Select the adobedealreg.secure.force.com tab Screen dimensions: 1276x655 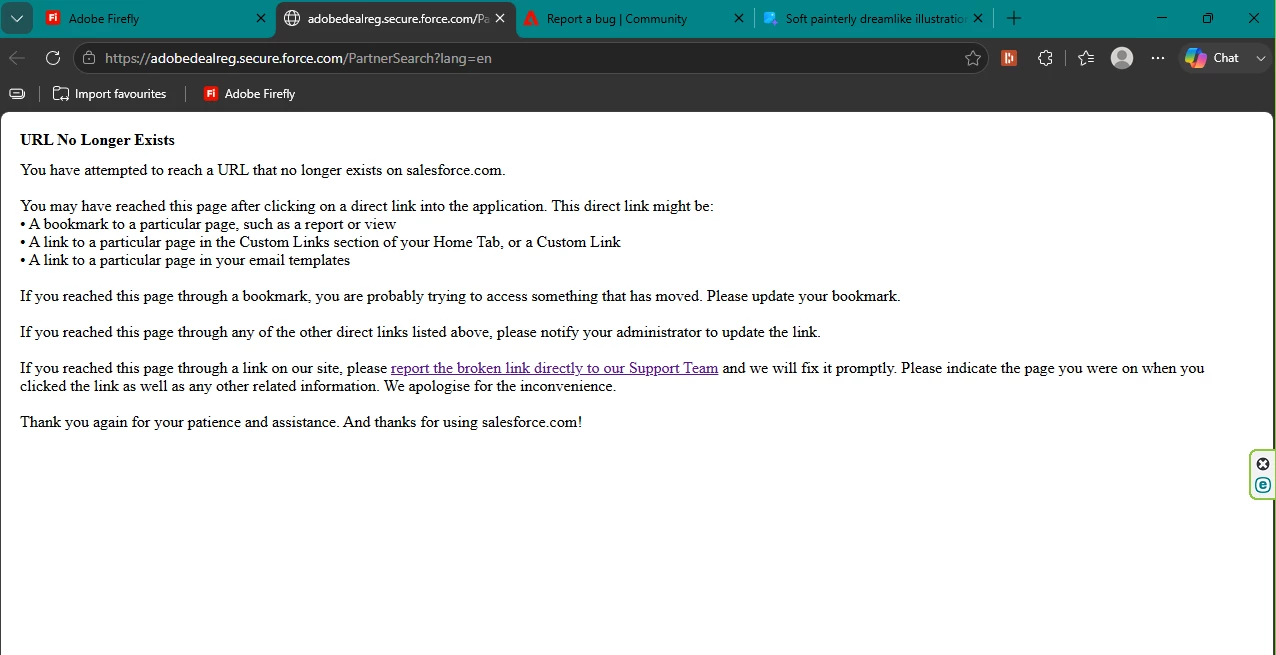(x=396, y=18)
